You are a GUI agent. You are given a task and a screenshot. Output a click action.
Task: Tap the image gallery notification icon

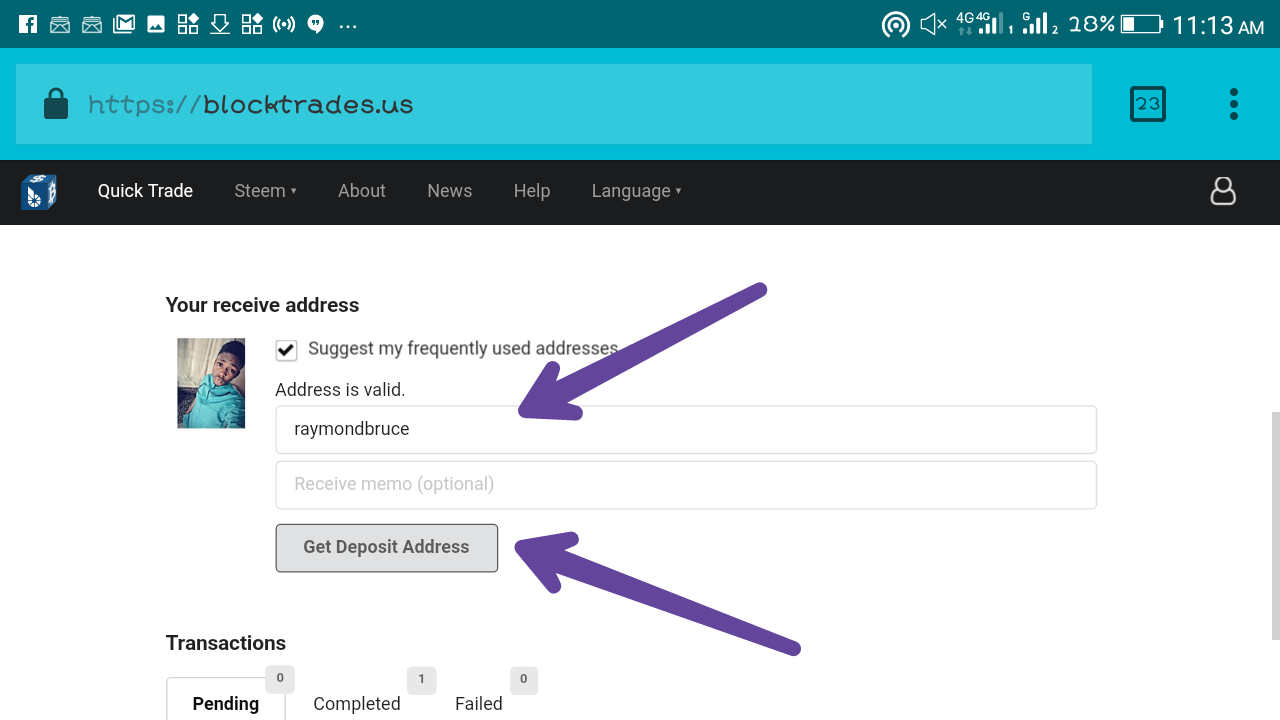(x=156, y=24)
